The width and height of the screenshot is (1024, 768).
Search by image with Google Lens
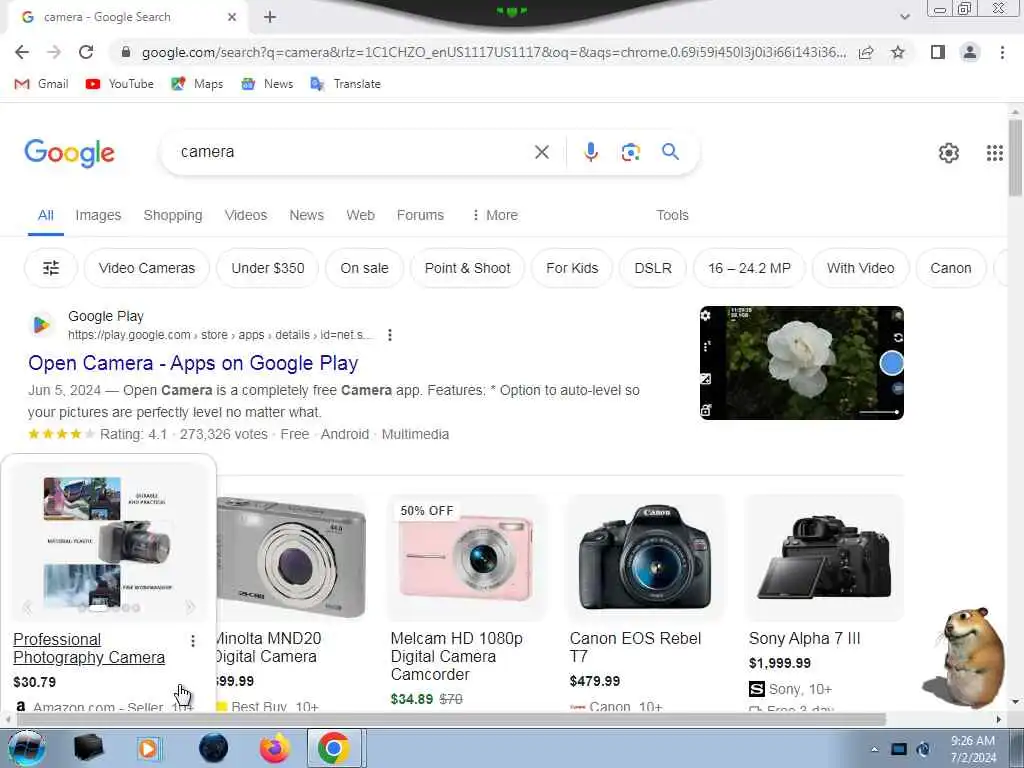[x=630, y=152]
